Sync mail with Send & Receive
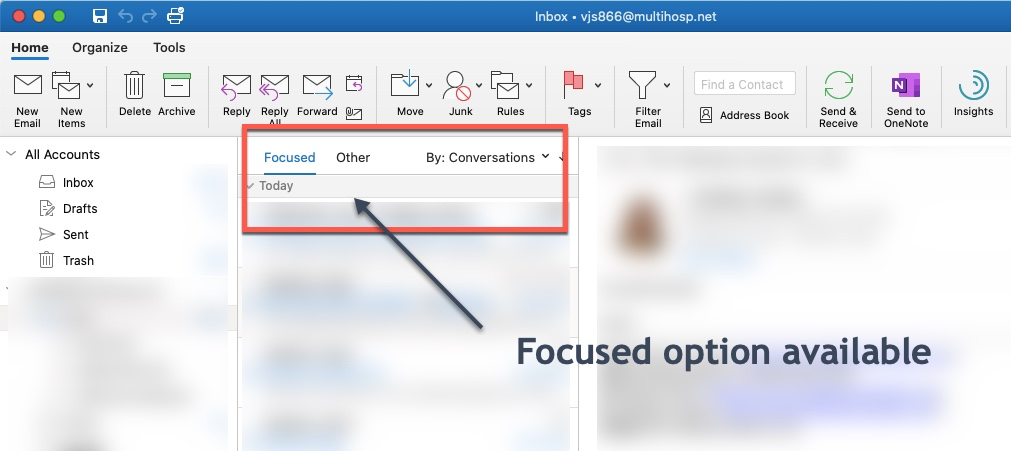The width and height of the screenshot is (1011, 451). [x=838, y=100]
